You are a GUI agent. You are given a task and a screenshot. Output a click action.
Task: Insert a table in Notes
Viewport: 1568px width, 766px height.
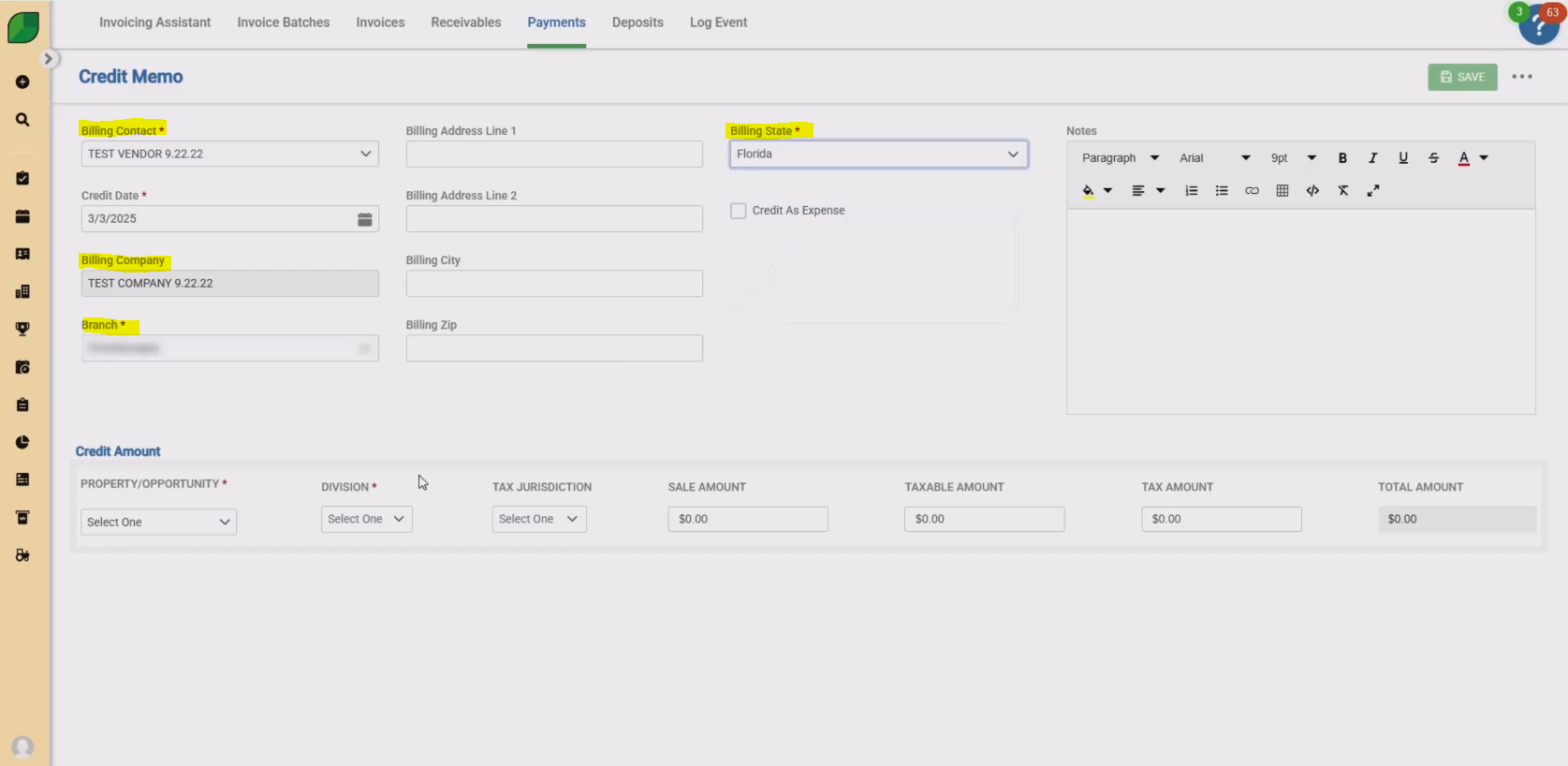coord(1282,191)
